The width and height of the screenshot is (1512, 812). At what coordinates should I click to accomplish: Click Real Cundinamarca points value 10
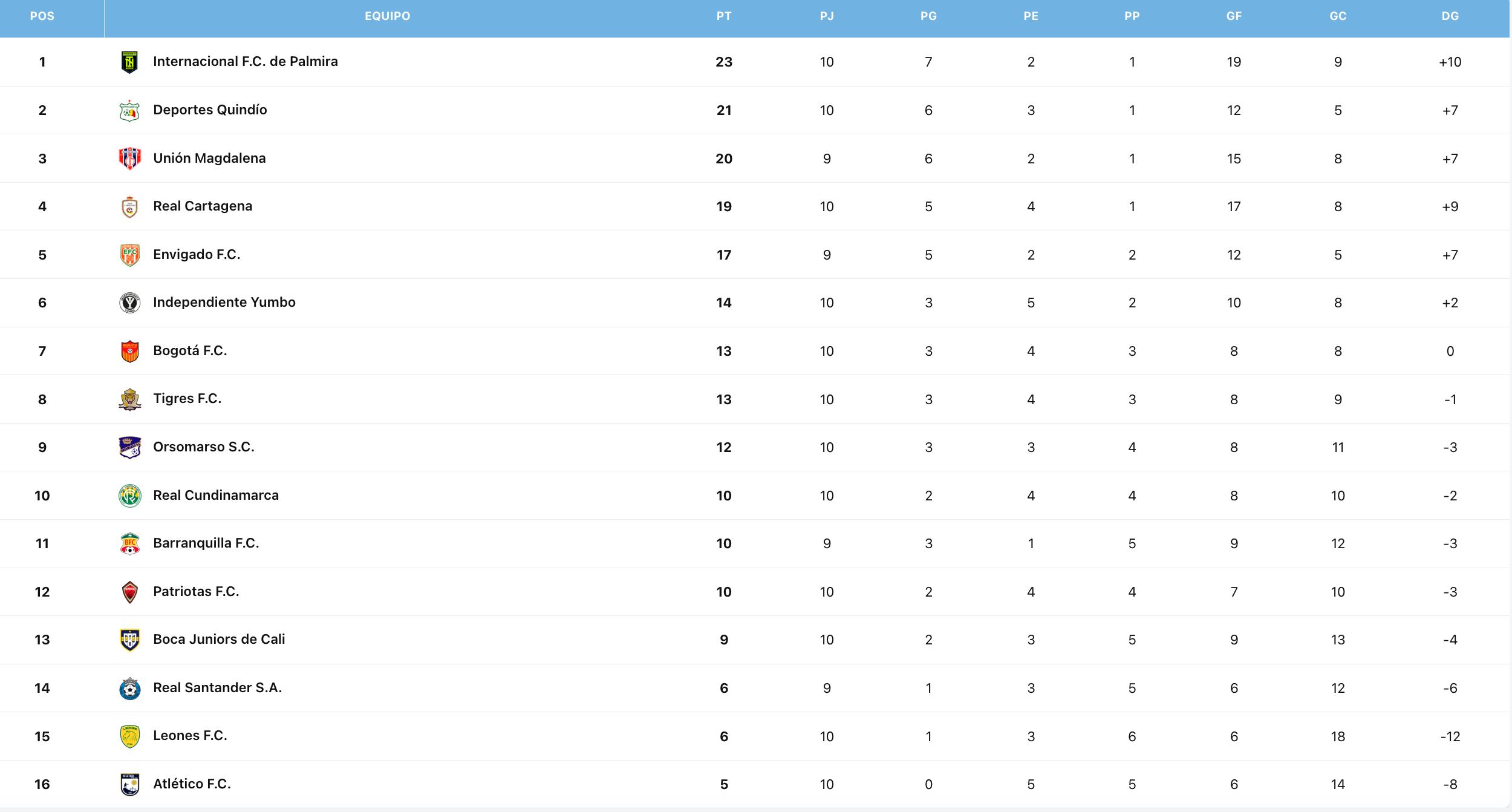click(x=723, y=496)
